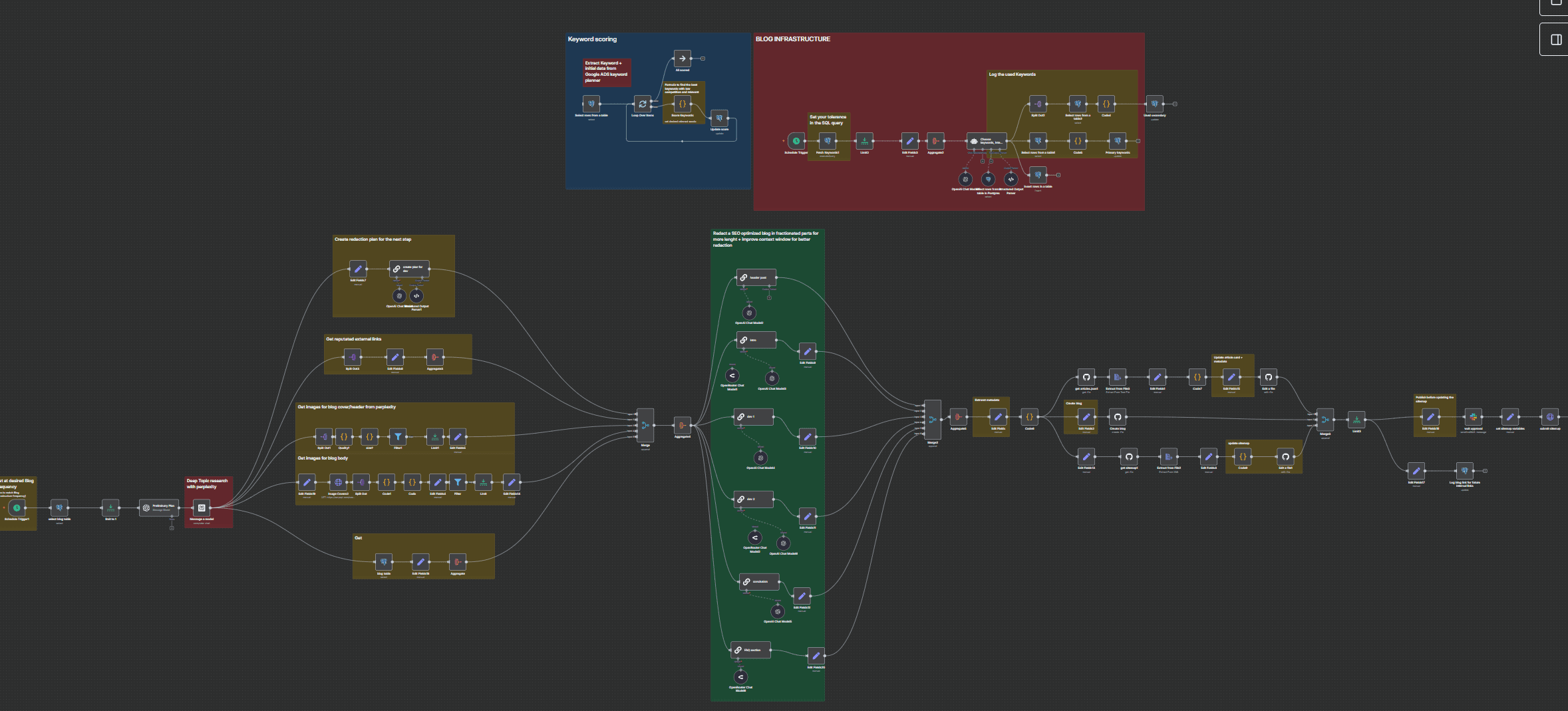Select the Create blog GitHub node
Viewport: 1568px width, 711px height.
1117,417
